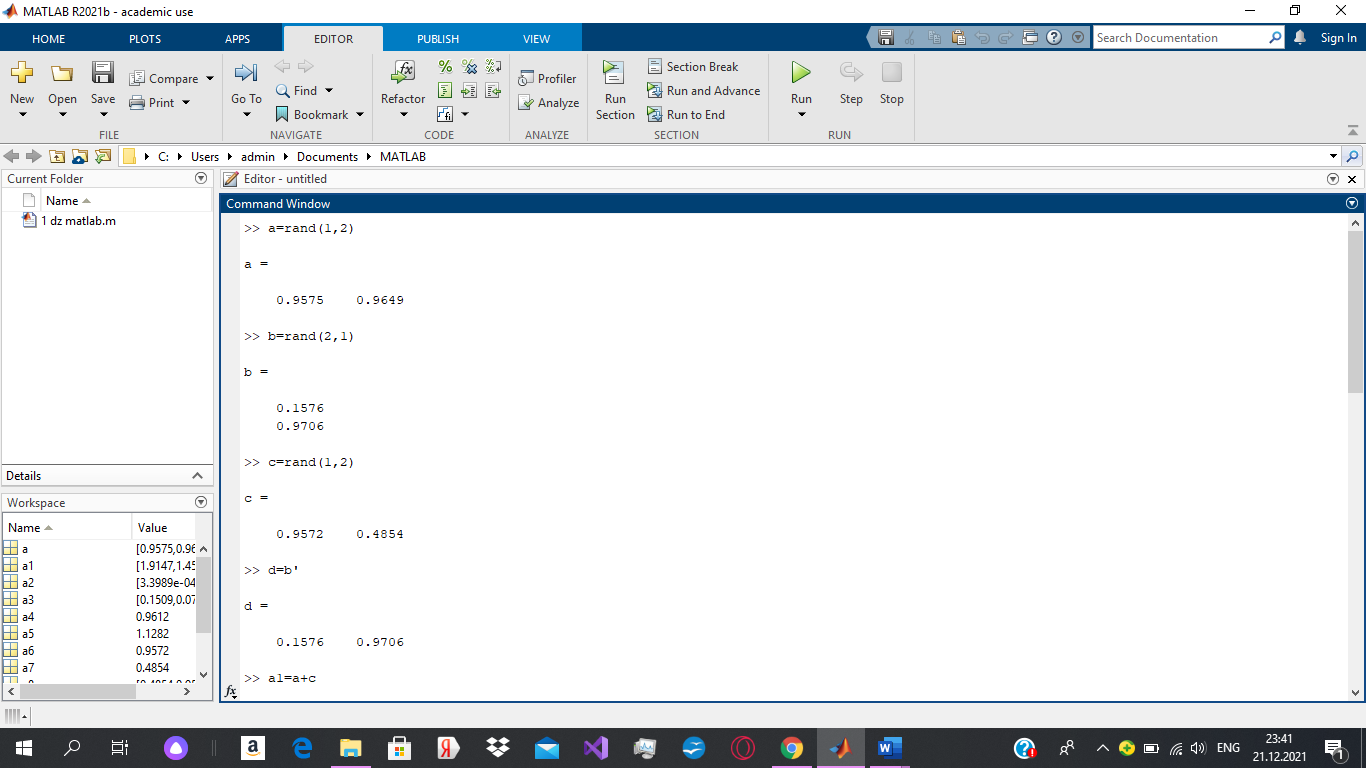
Task: Expand the Bookmark dropdown arrow
Action: (360, 115)
